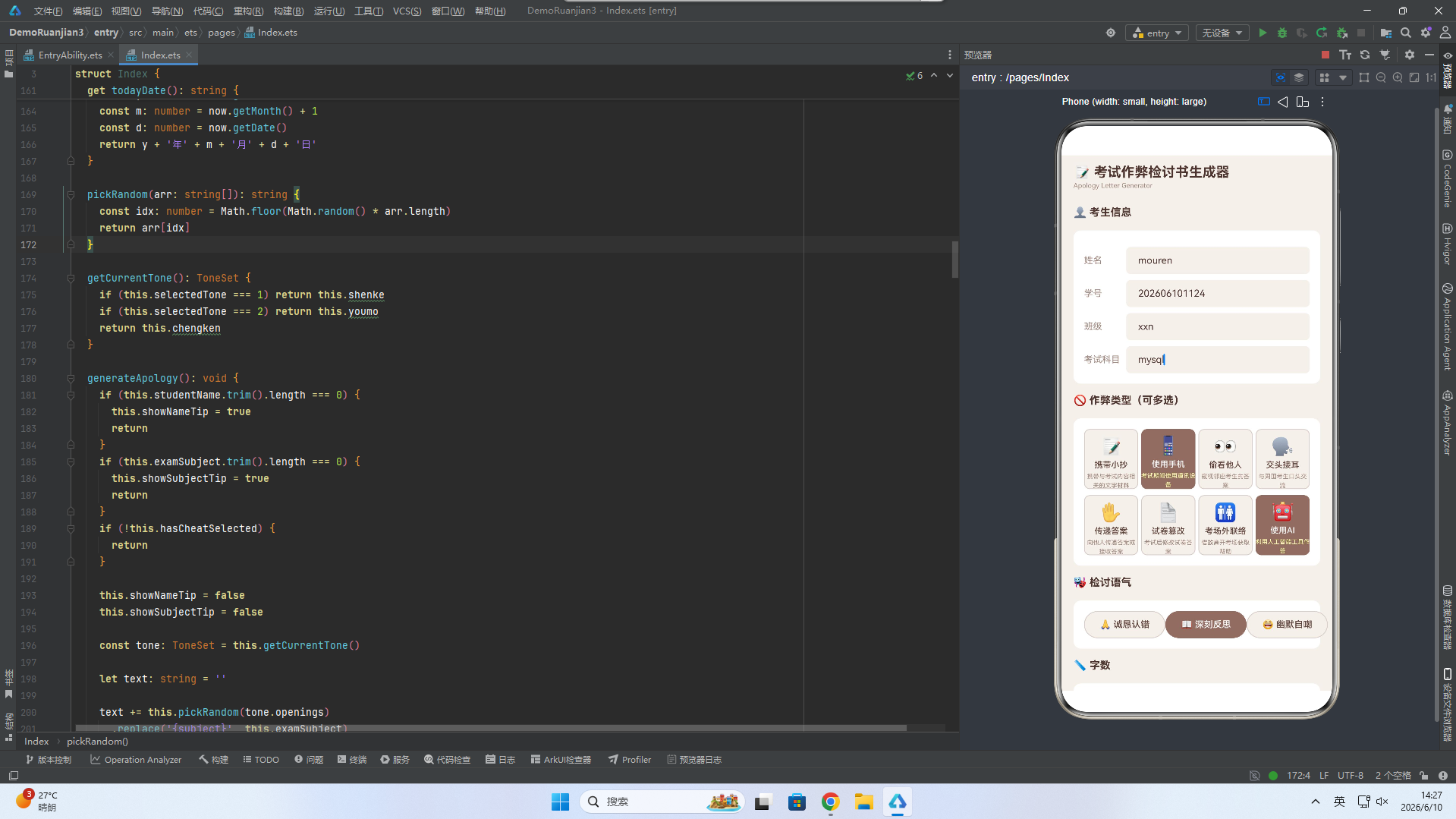Image resolution: width=1456 pixels, height=819 pixels.
Task: Open the editor tab options three-dot menu
Action: [x=949, y=55]
